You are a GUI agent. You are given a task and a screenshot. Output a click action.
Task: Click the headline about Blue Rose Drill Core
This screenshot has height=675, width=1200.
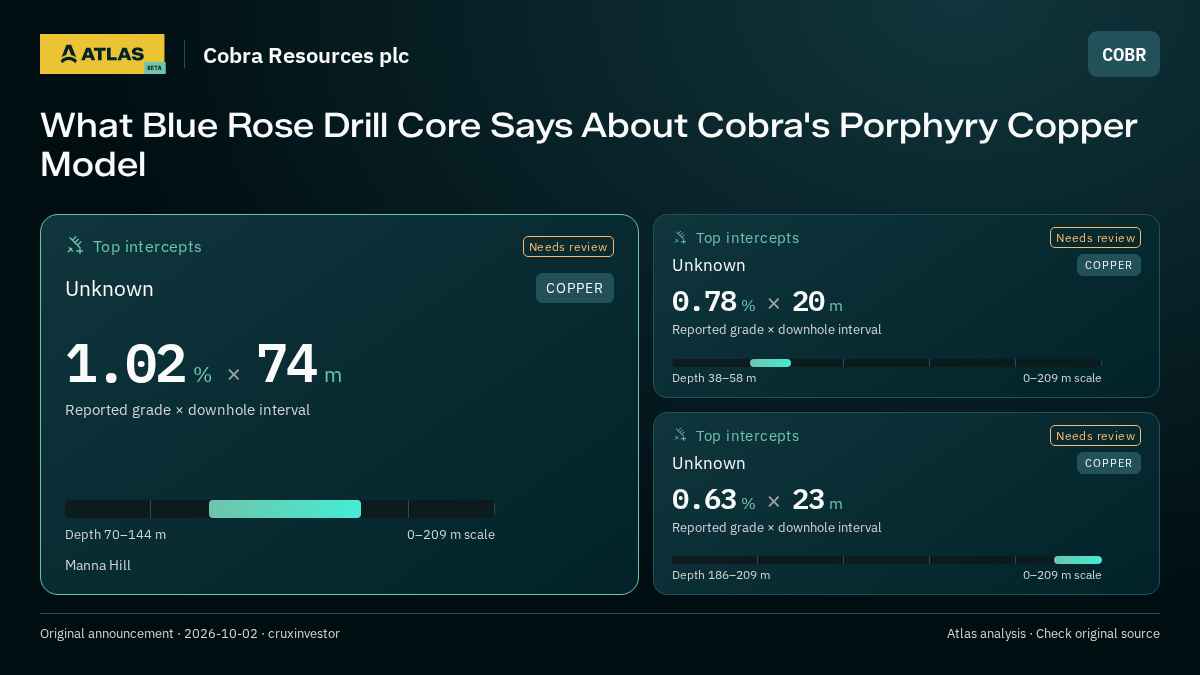tap(589, 145)
